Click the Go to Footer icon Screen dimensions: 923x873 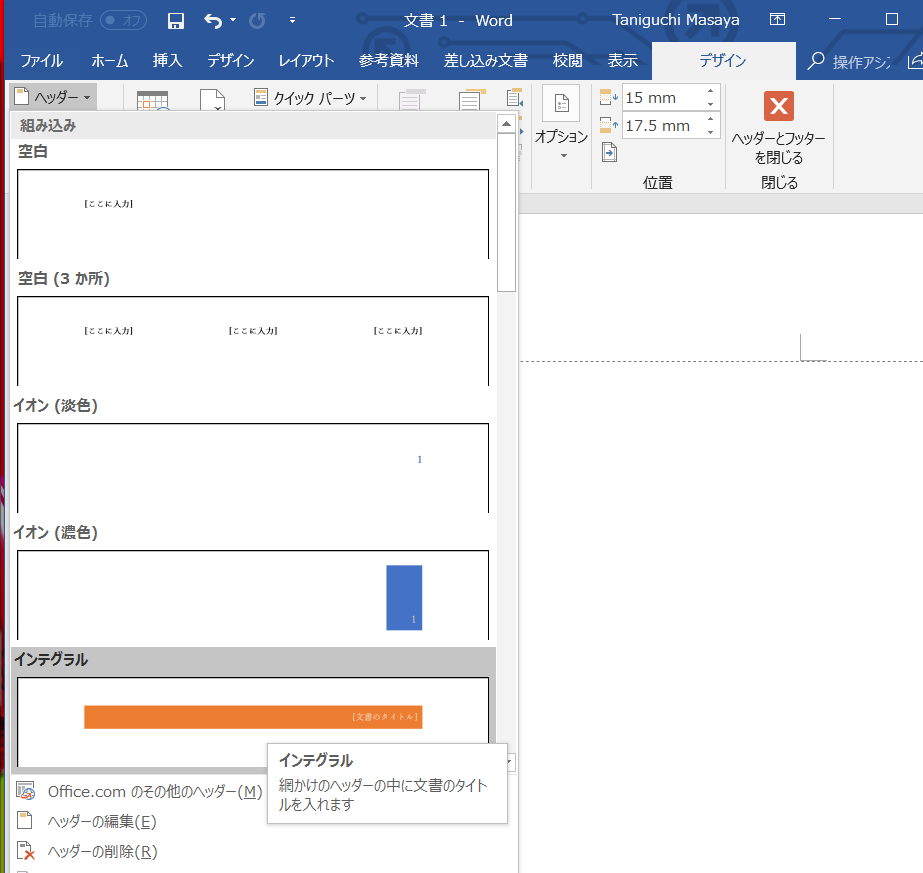[x=472, y=99]
